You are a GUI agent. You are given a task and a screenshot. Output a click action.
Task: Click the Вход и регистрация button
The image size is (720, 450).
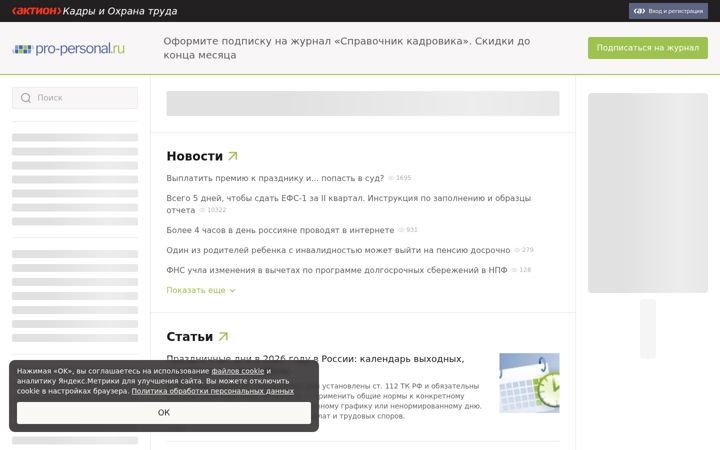(668, 11)
